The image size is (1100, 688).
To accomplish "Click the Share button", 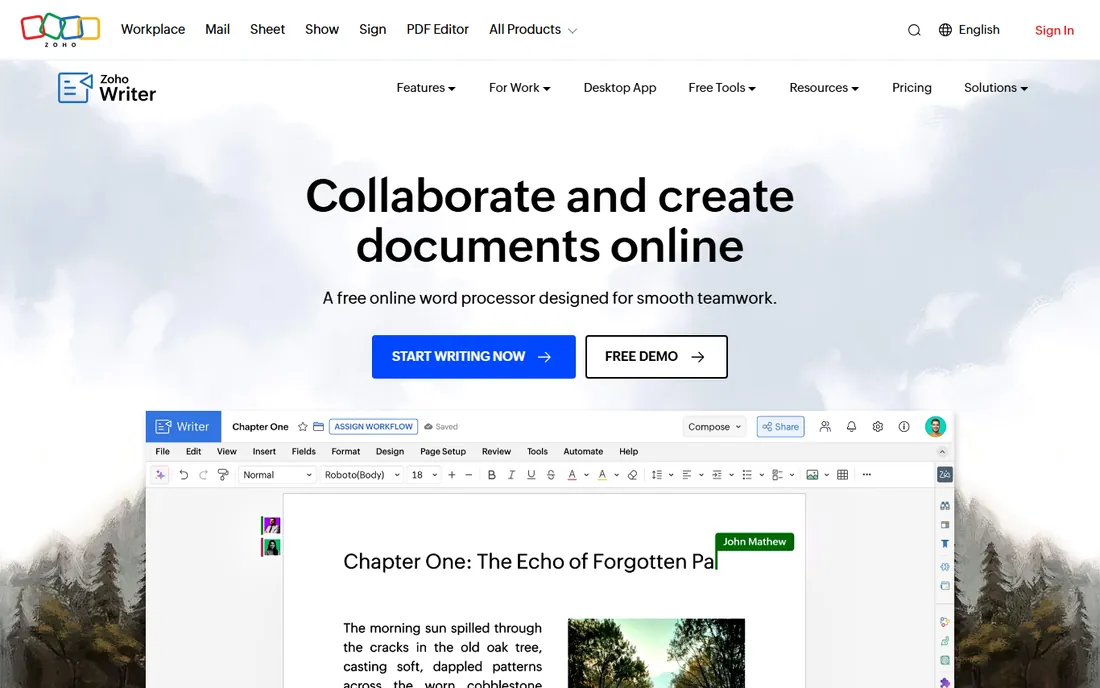I will (x=780, y=426).
